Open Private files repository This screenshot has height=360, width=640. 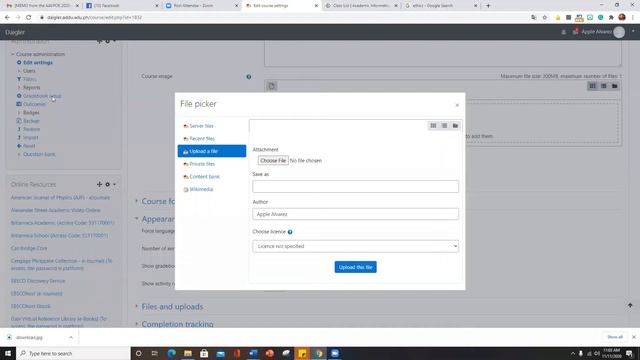[x=202, y=164]
